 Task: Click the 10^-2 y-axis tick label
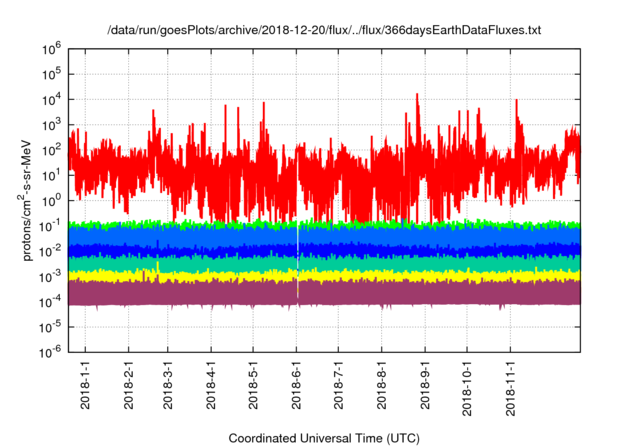pos(51,252)
